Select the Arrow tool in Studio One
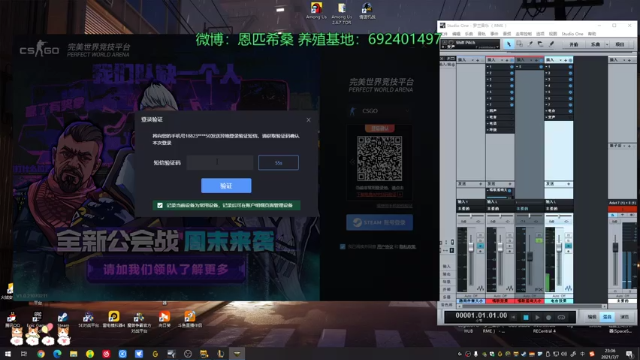This screenshot has width=640, height=360. [509, 44]
